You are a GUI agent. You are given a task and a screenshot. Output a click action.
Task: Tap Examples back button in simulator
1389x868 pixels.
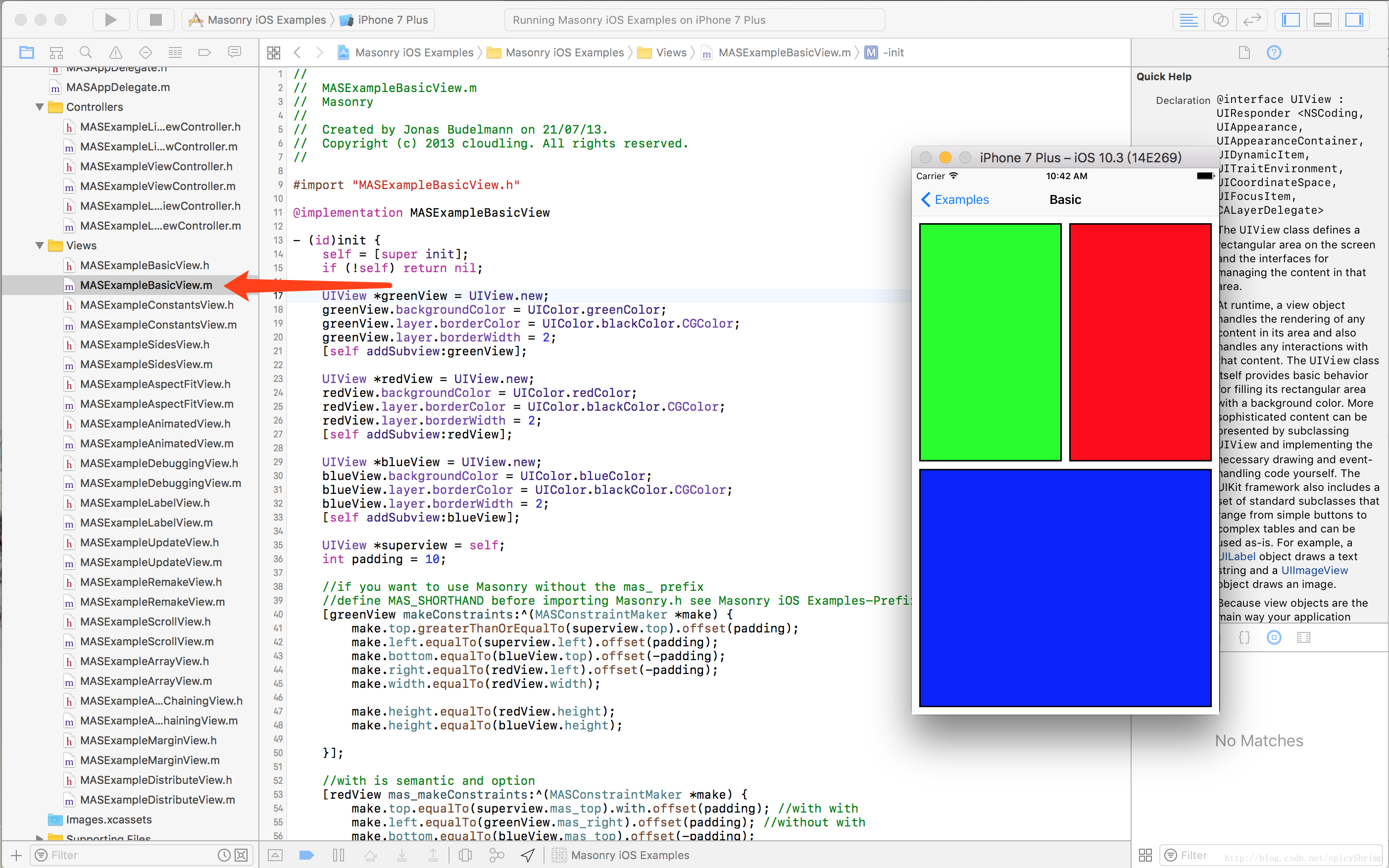[x=955, y=200]
